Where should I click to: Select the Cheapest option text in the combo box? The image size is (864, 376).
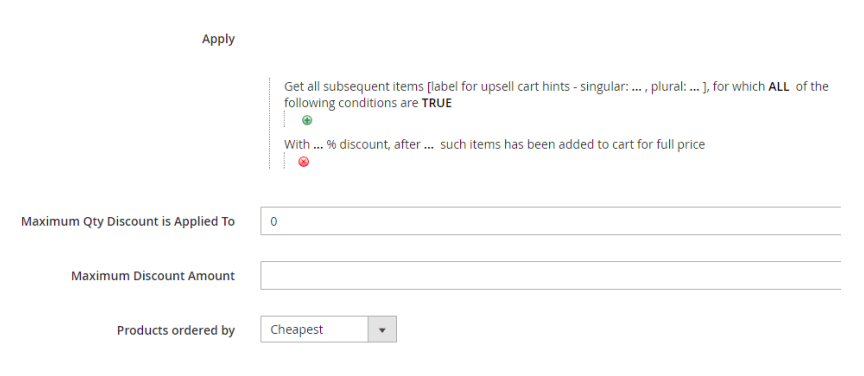296,330
